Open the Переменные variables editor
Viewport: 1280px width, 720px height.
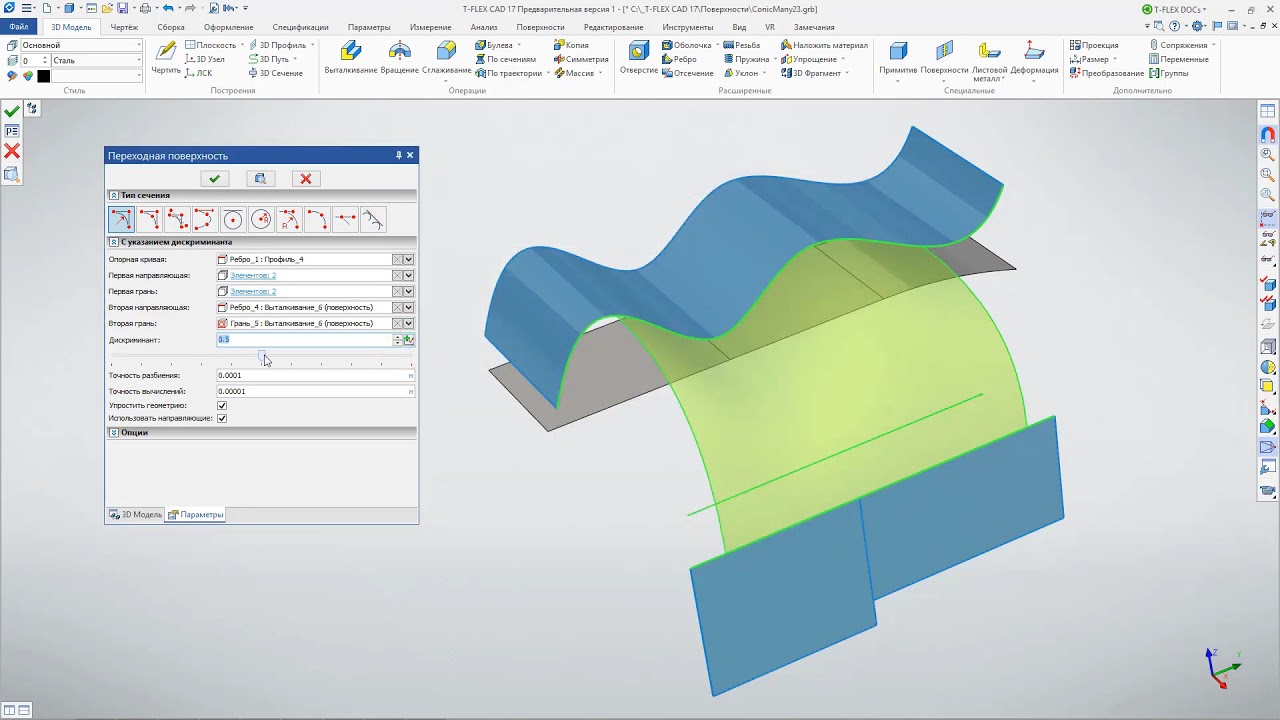(x=1178, y=59)
